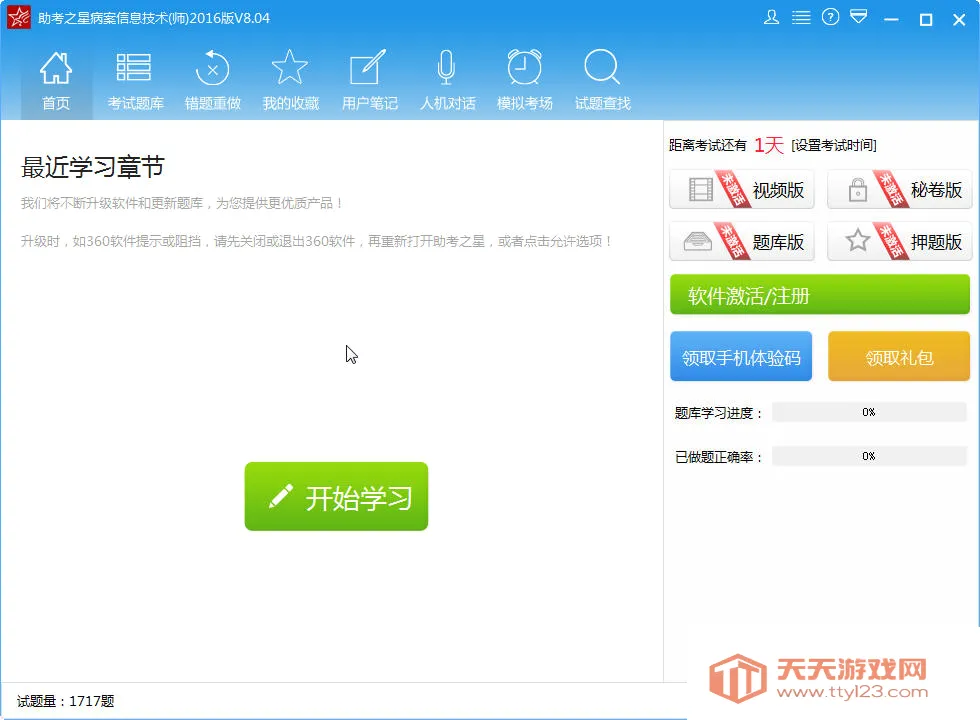This screenshot has width=980, height=720.
Task: Open the list menu icon in title bar
Action: tap(801, 18)
